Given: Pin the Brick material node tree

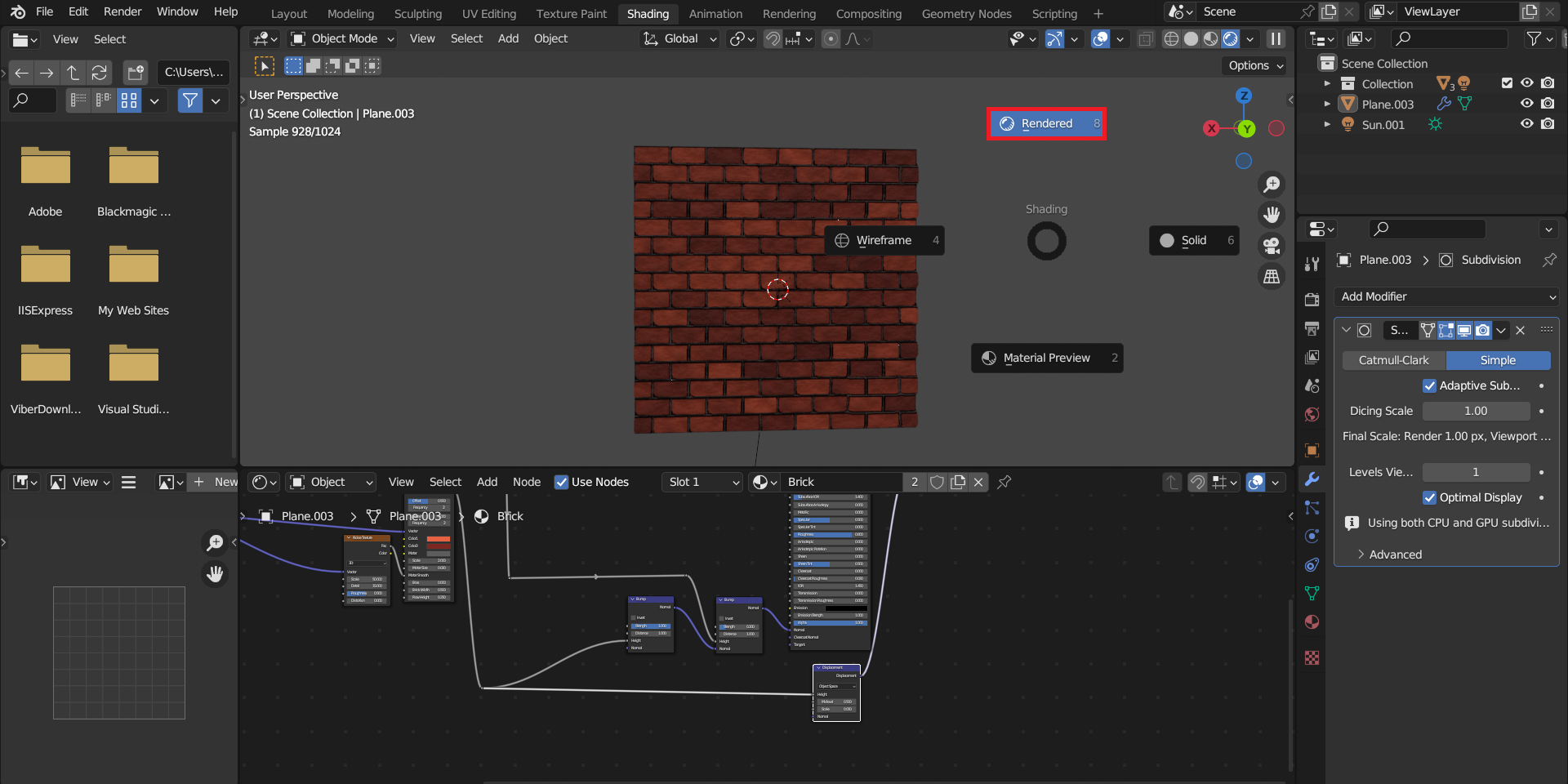Looking at the screenshot, I should point(1004,482).
